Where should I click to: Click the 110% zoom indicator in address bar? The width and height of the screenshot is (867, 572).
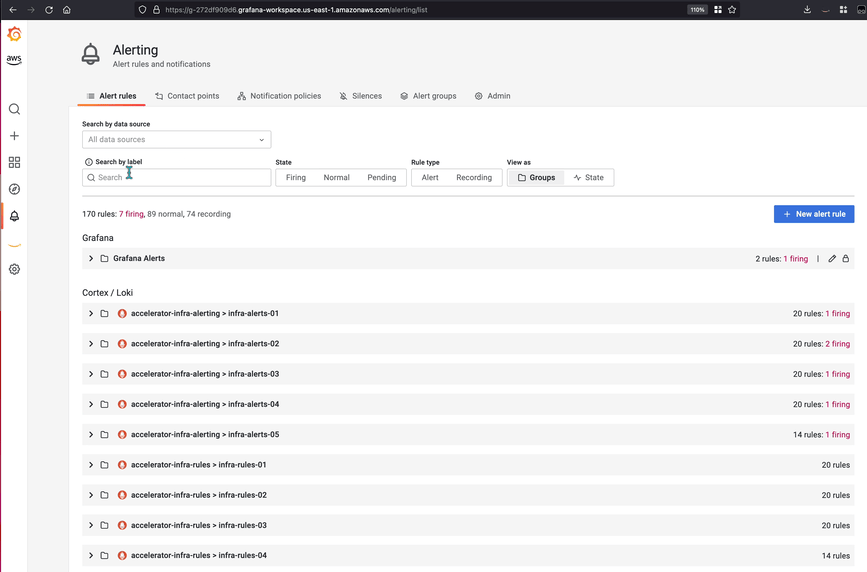(697, 9)
